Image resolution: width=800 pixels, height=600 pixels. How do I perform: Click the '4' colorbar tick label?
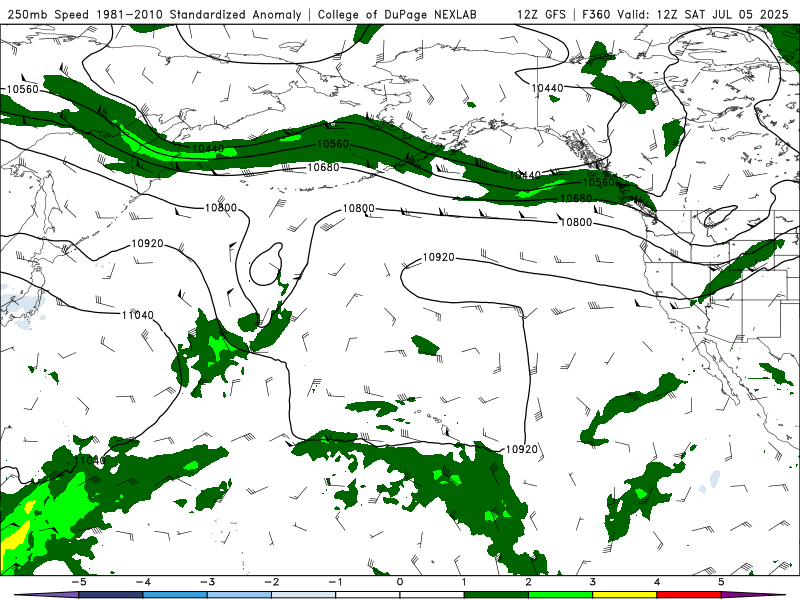coord(657,582)
